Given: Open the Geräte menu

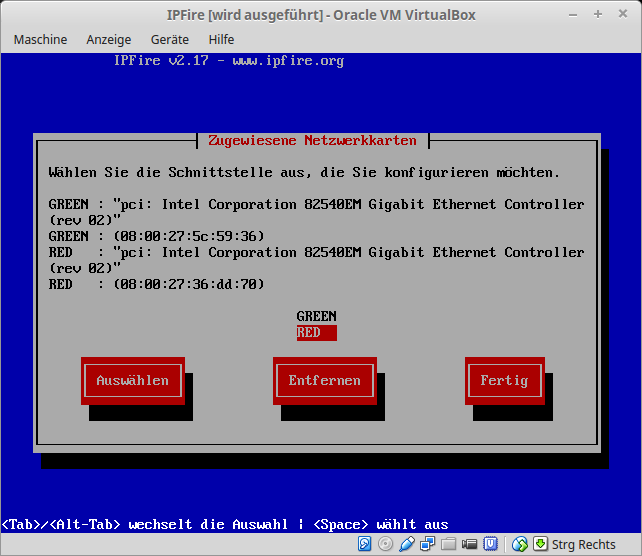Looking at the screenshot, I should (170, 39).
